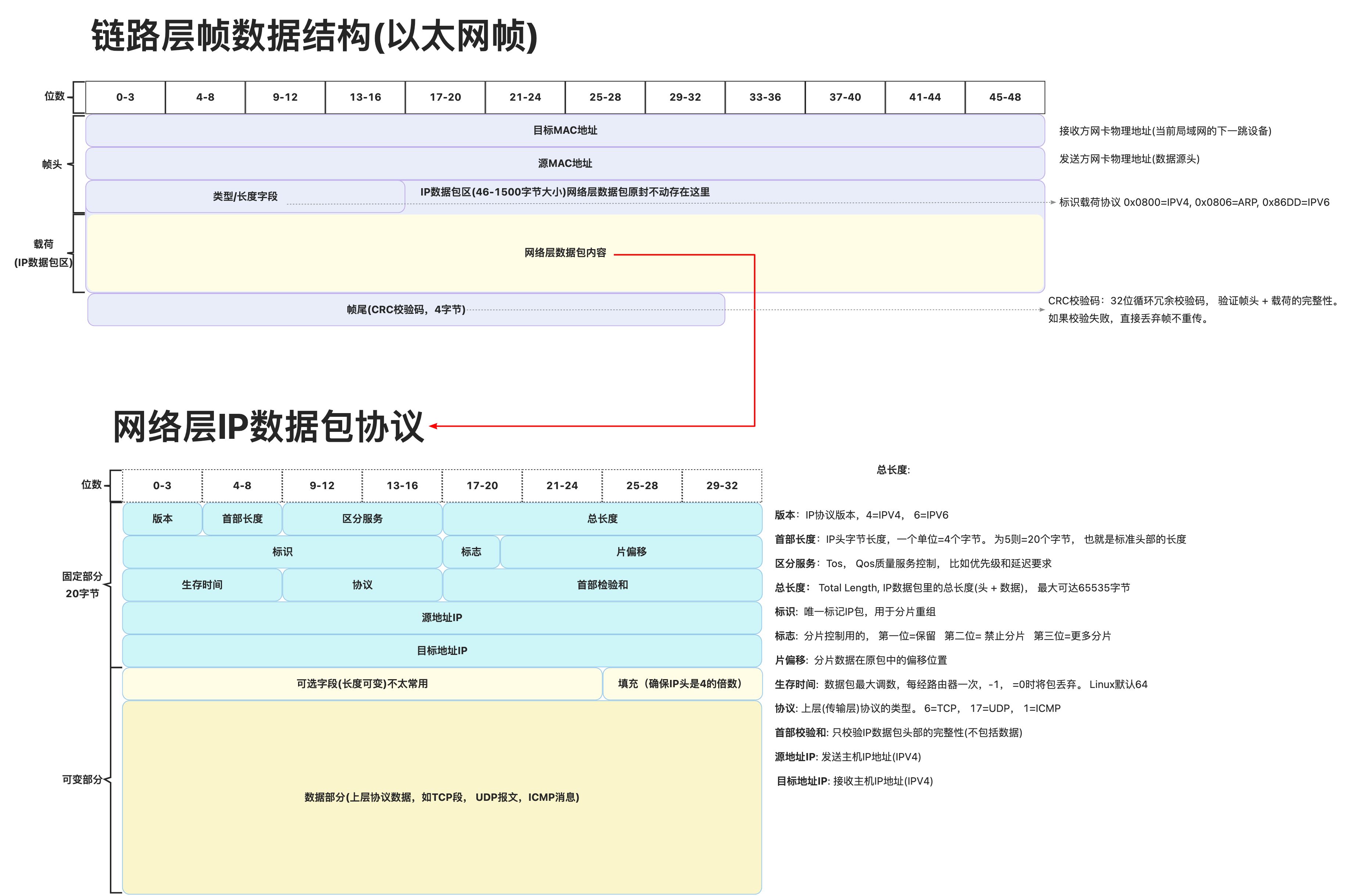Click the description 首部校验和: 只校验IP数据包头部
Viewport: 1350px width, 896px height.
click(x=899, y=732)
